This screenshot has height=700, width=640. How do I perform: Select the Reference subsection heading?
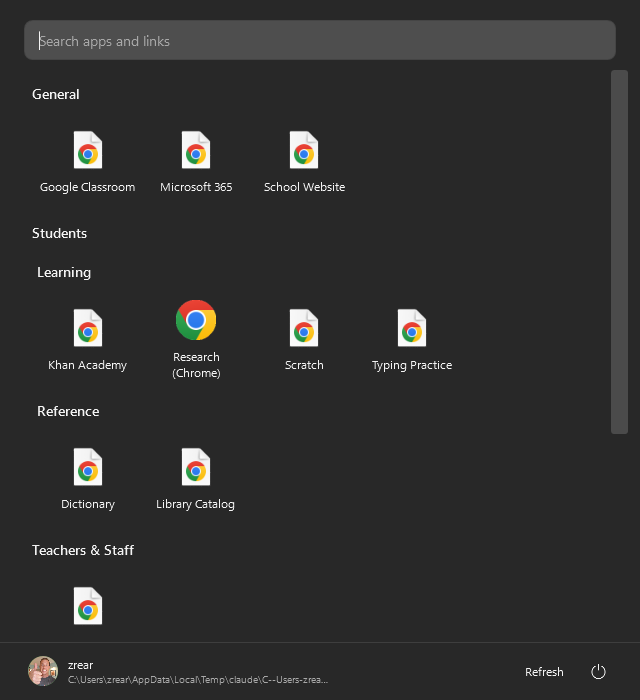(x=68, y=411)
